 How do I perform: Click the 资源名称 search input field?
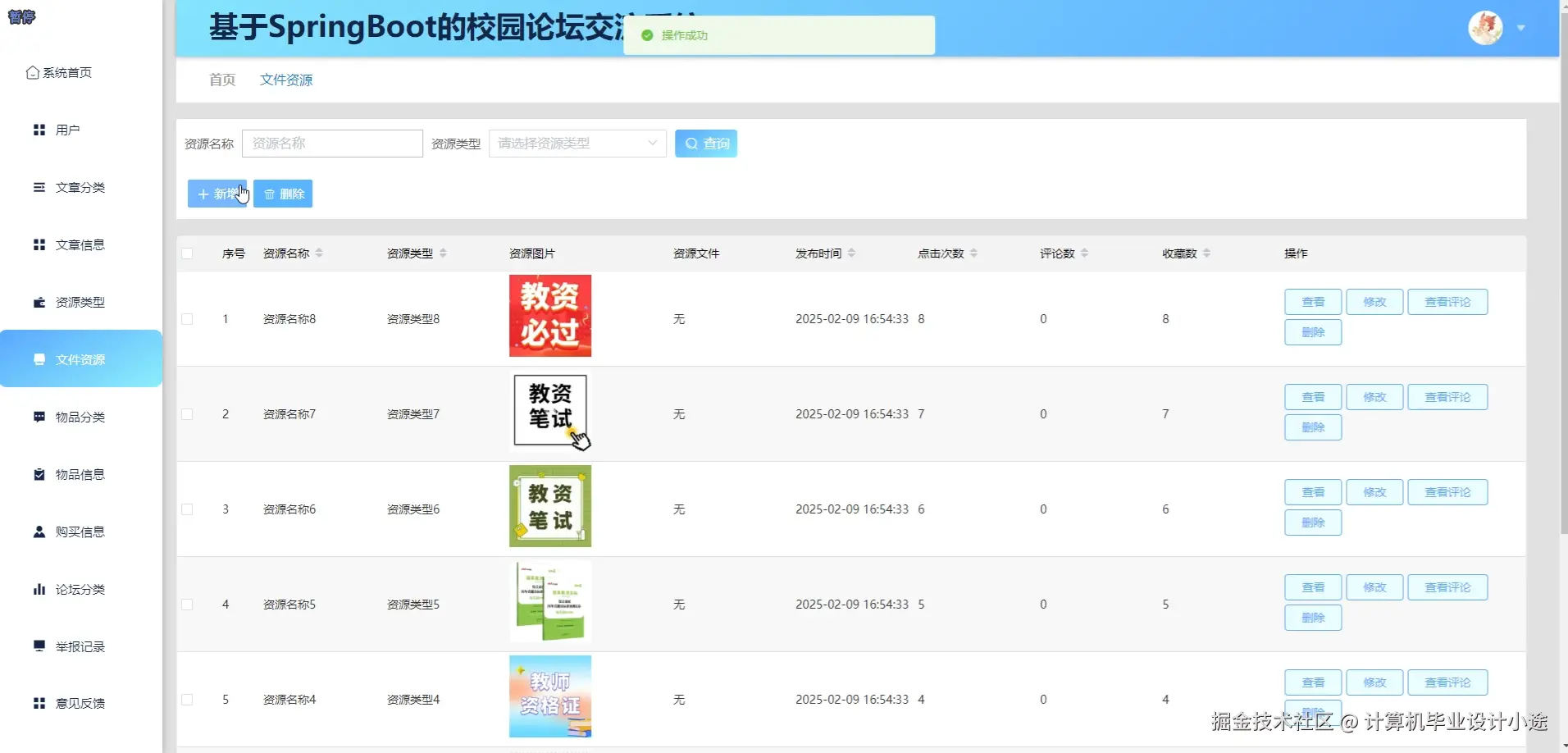332,144
